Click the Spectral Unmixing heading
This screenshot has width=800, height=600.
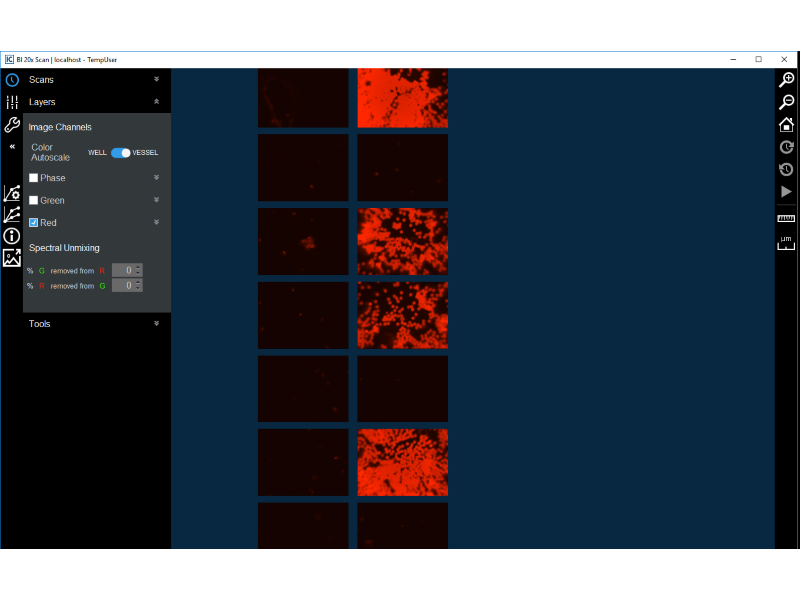[x=64, y=248]
